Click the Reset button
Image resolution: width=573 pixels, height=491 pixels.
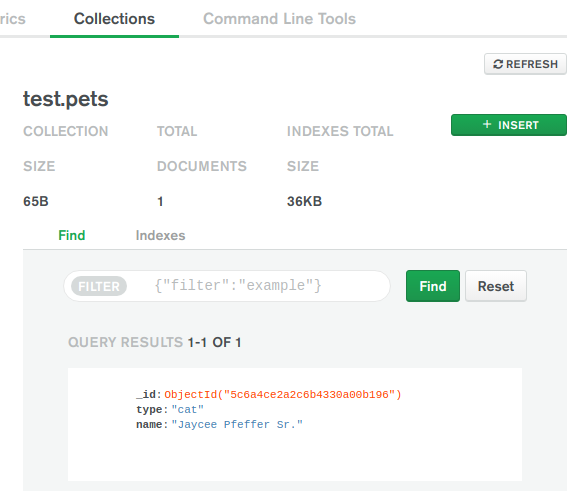496,286
